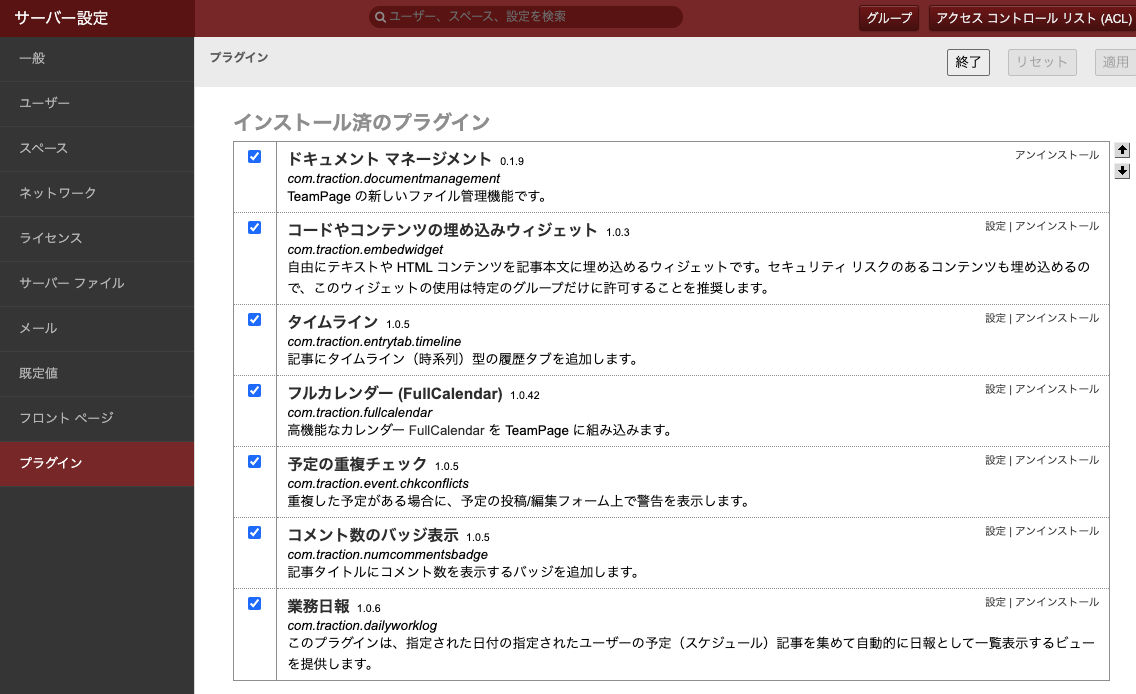This screenshot has height=694, width=1136.
Task: Select ユーザー in the sidebar
Action: pyautogui.click(x=44, y=103)
